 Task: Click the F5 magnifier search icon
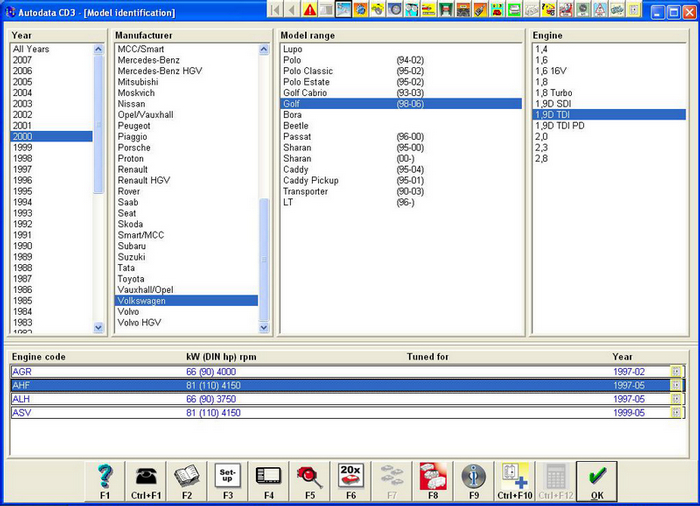tap(310, 474)
